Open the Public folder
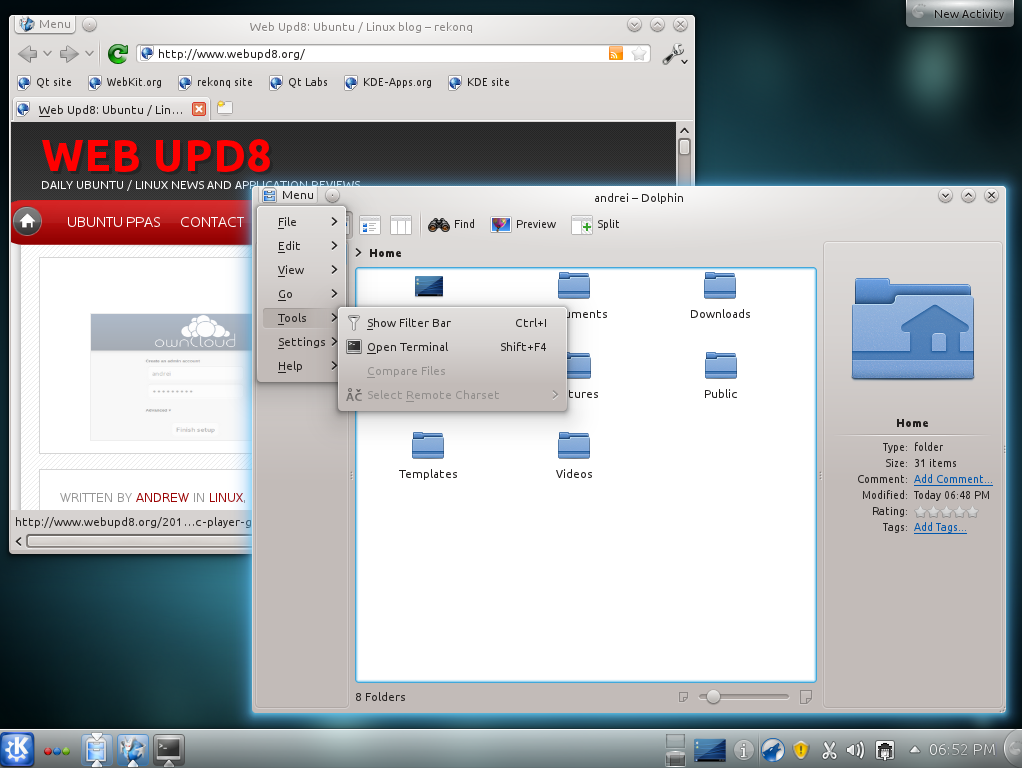The width and height of the screenshot is (1022, 768). pos(720,376)
